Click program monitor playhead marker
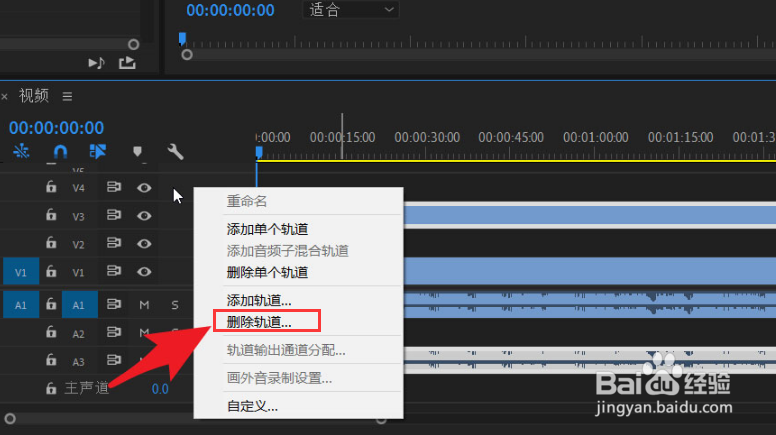This screenshot has height=435, width=776. coord(182,39)
